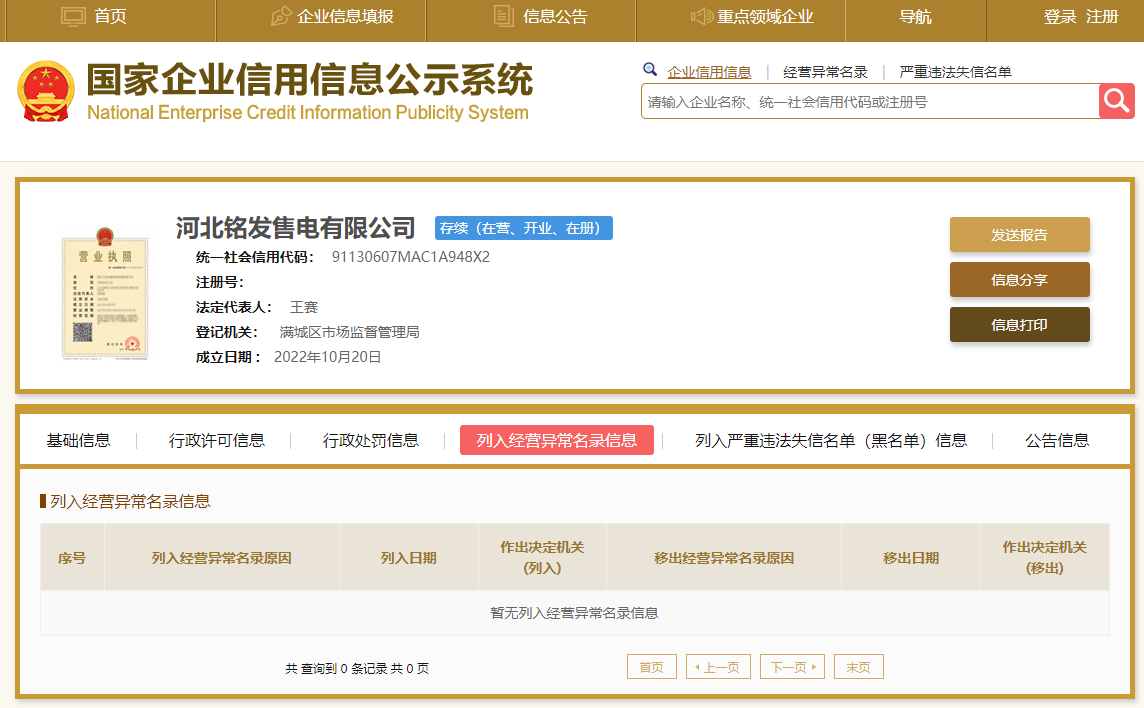Viewport: 1144px width, 708px height.
Task: Click the 首页 pagination button
Action: coord(652,666)
